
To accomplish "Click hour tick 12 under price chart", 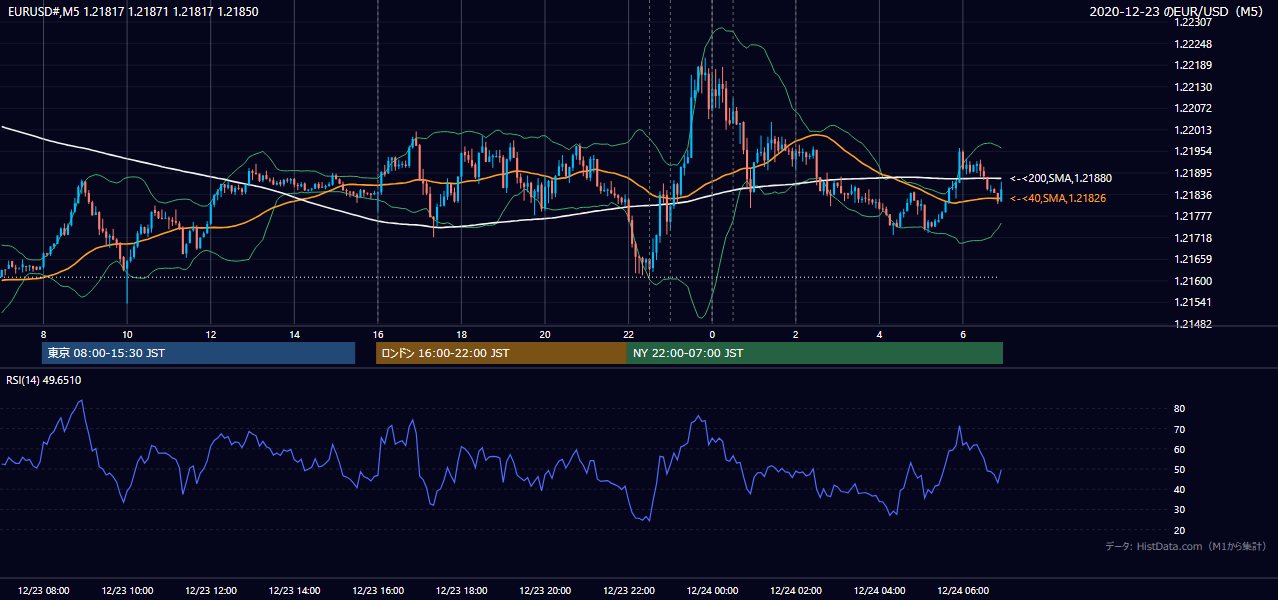I will coord(211,334).
